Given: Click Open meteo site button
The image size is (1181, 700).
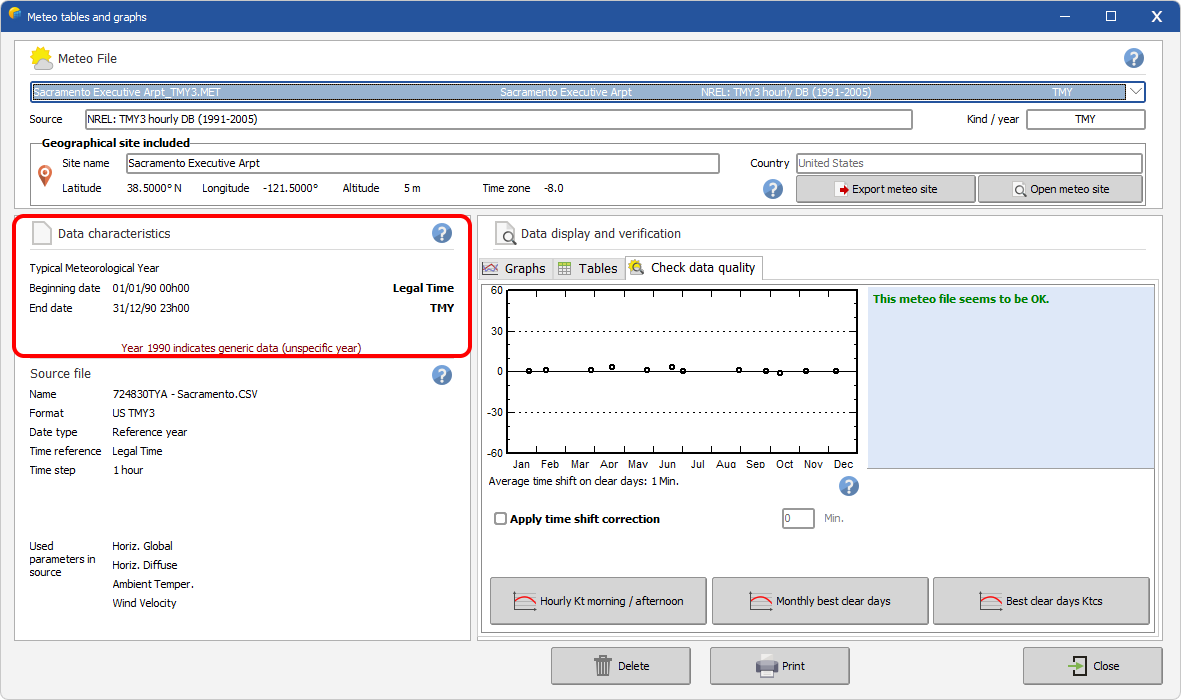Looking at the screenshot, I should [x=1060, y=189].
